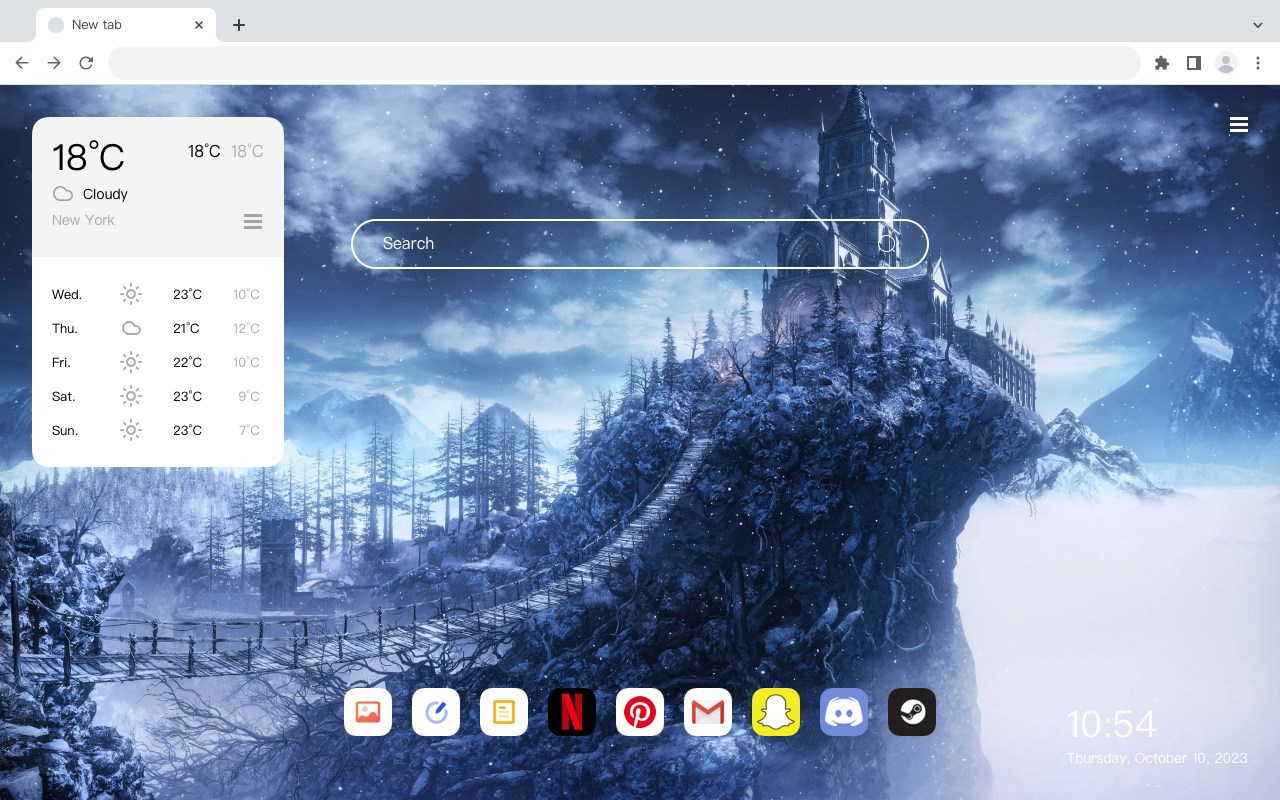Open the Gmail shortcut icon
1280x800 pixels.
pos(708,712)
